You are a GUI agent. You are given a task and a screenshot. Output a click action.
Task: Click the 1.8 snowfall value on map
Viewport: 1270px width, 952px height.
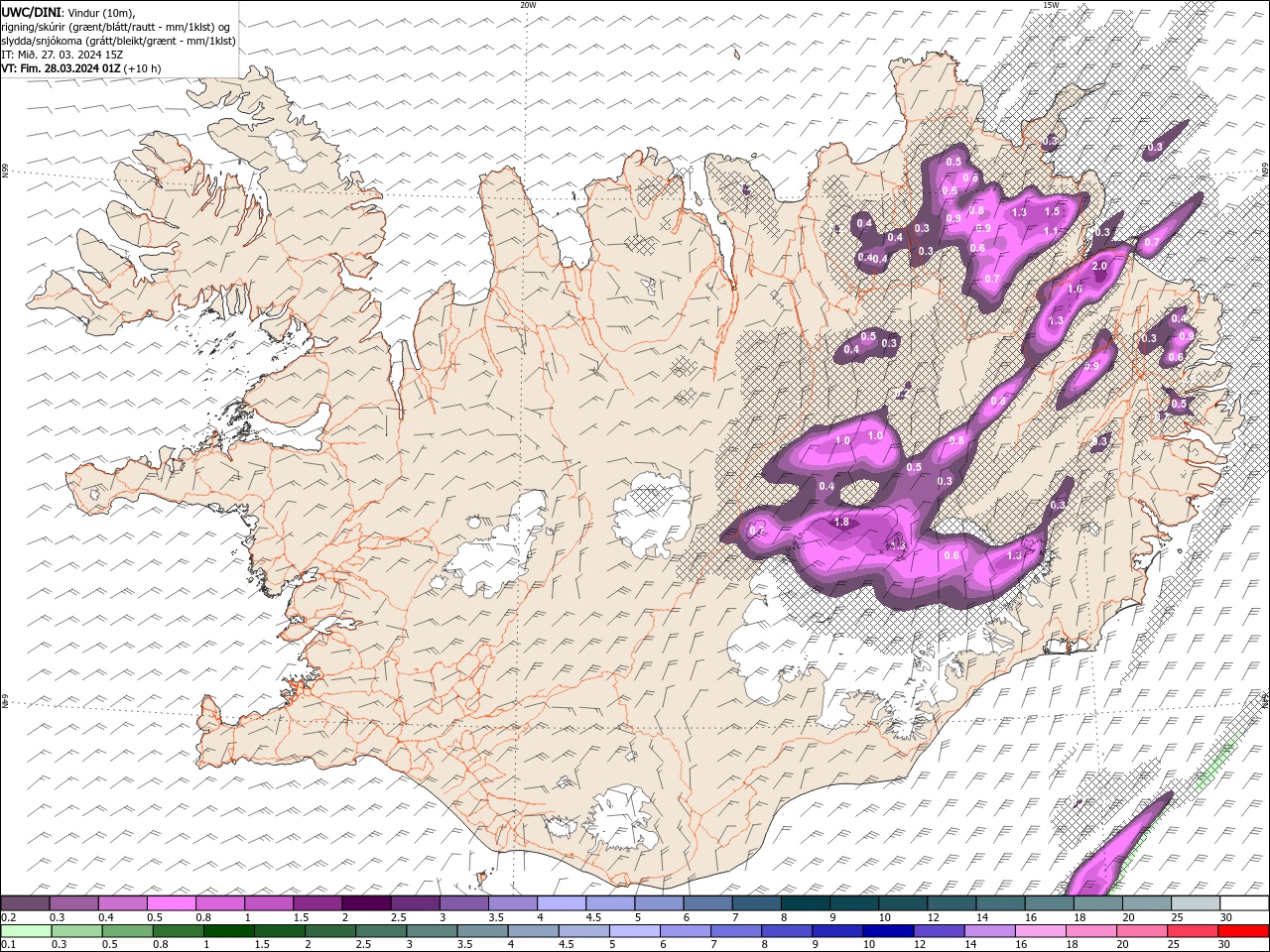tap(842, 522)
